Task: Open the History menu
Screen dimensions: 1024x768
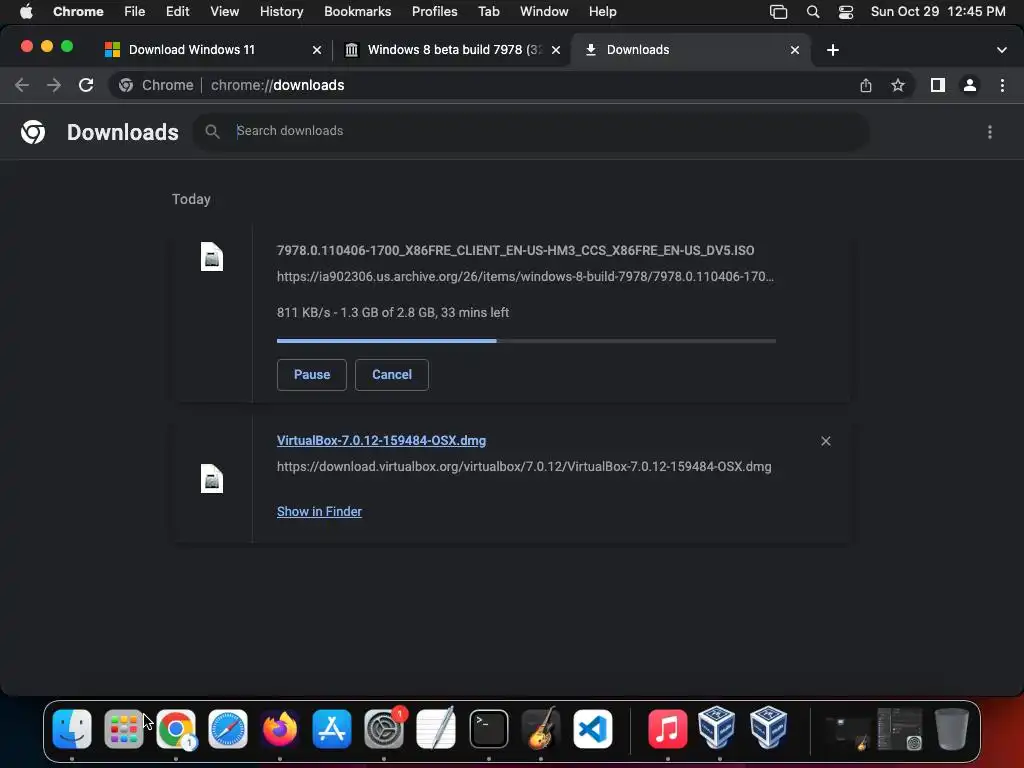Action: (x=281, y=11)
